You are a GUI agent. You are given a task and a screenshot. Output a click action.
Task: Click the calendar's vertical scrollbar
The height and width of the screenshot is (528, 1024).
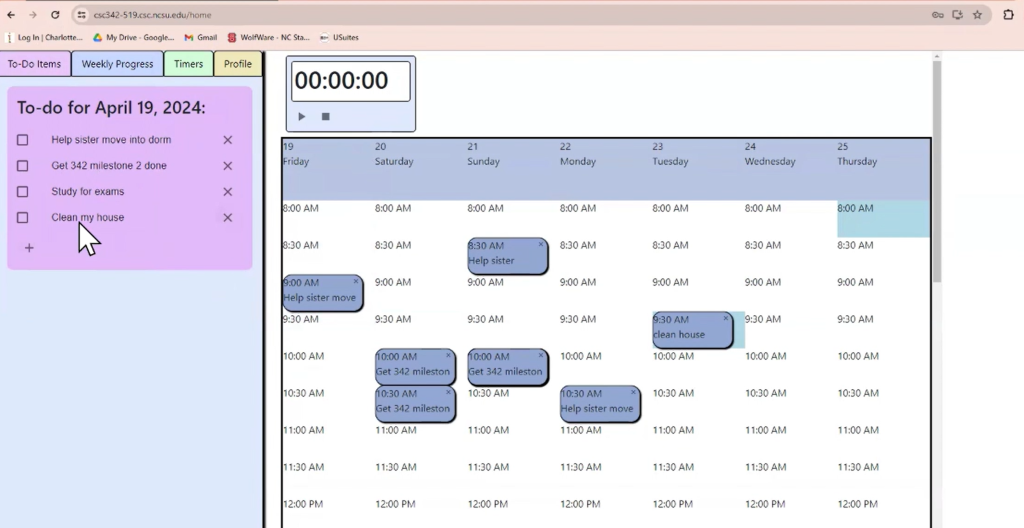pyautogui.click(x=936, y=170)
